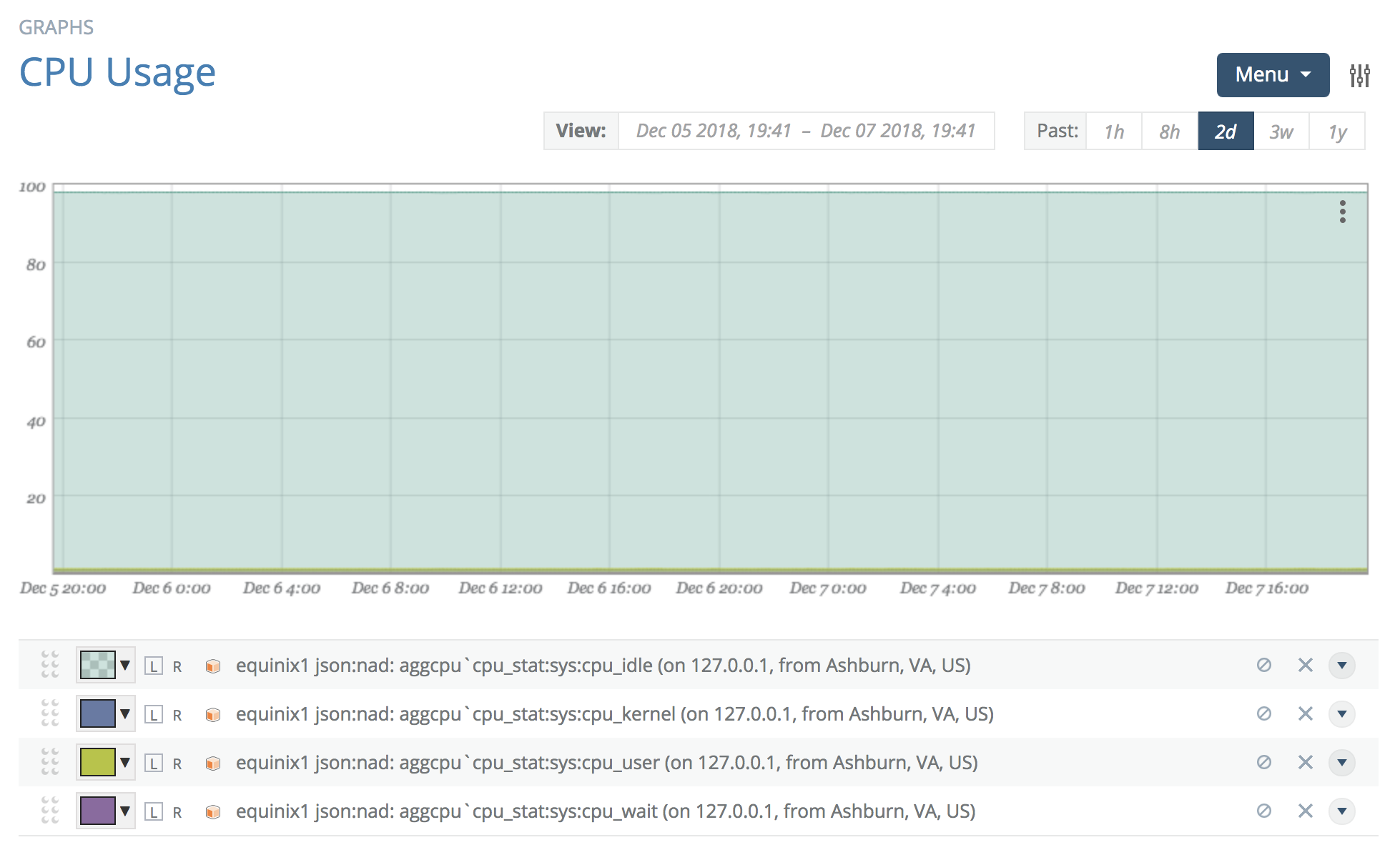Open the cpu_wait purple color swatch
Screen dimensions: 1400x855
coord(98,811)
